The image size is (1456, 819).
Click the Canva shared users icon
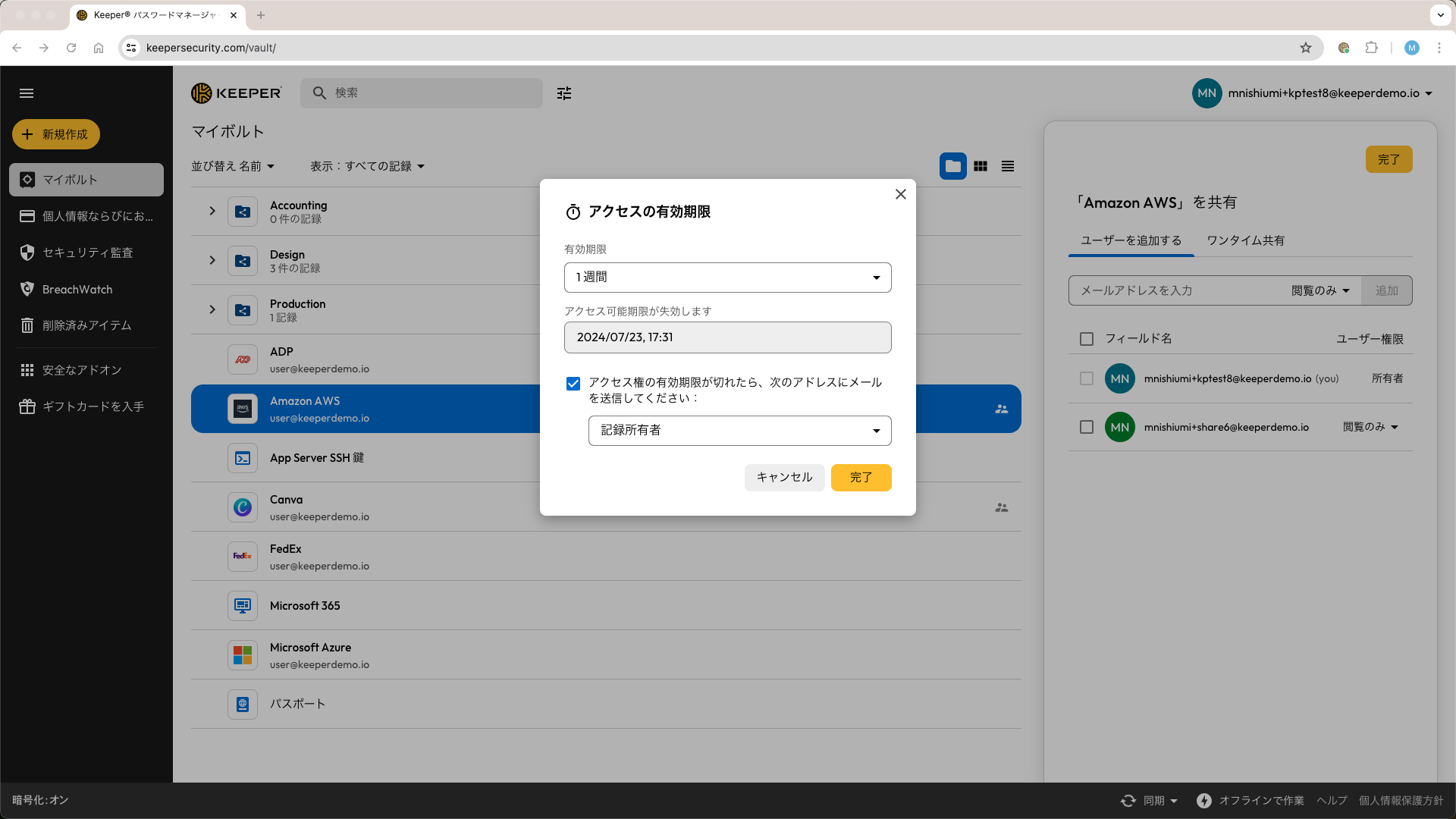point(1002,507)
